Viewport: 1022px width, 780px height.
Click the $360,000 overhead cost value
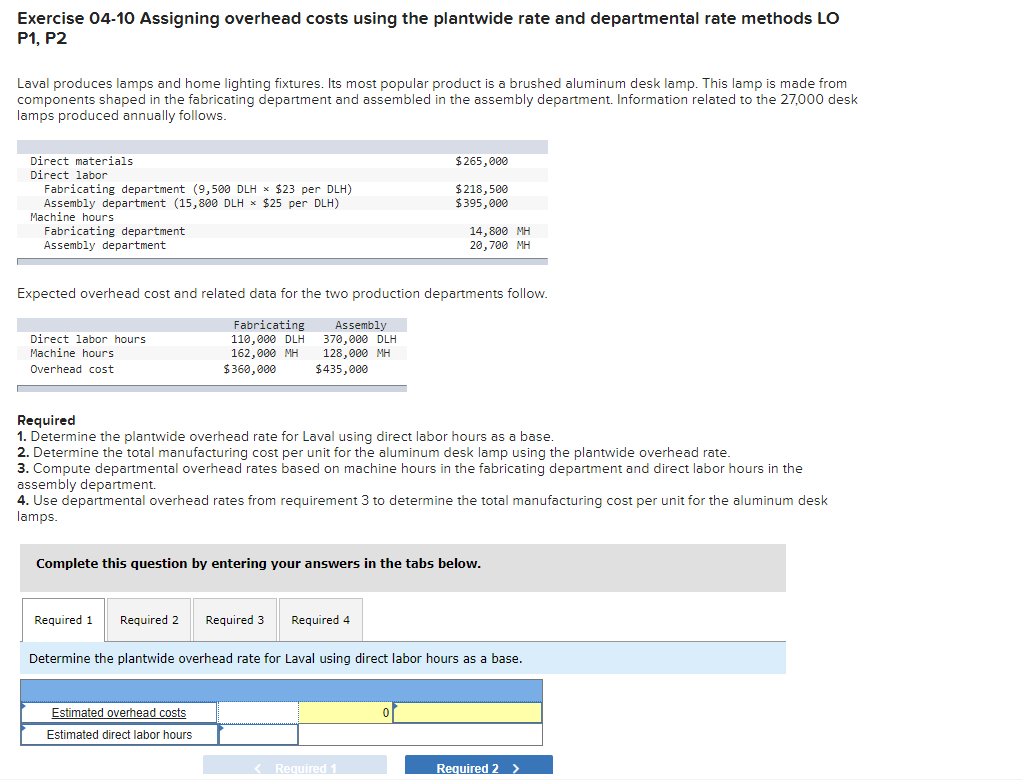250,369
